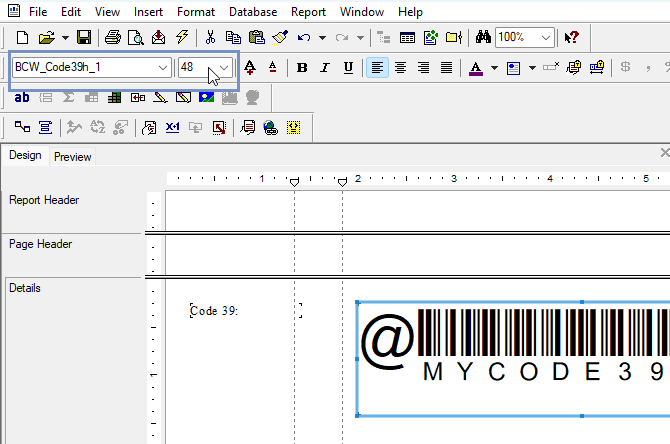Open the font size 48 dropdown
670x444 pixels.
(x=224, y=68)
